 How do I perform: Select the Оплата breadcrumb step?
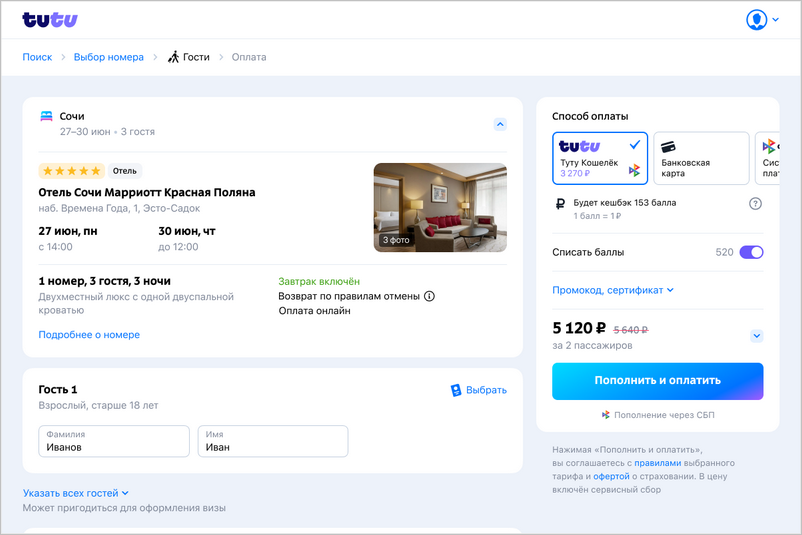(249, 57)
